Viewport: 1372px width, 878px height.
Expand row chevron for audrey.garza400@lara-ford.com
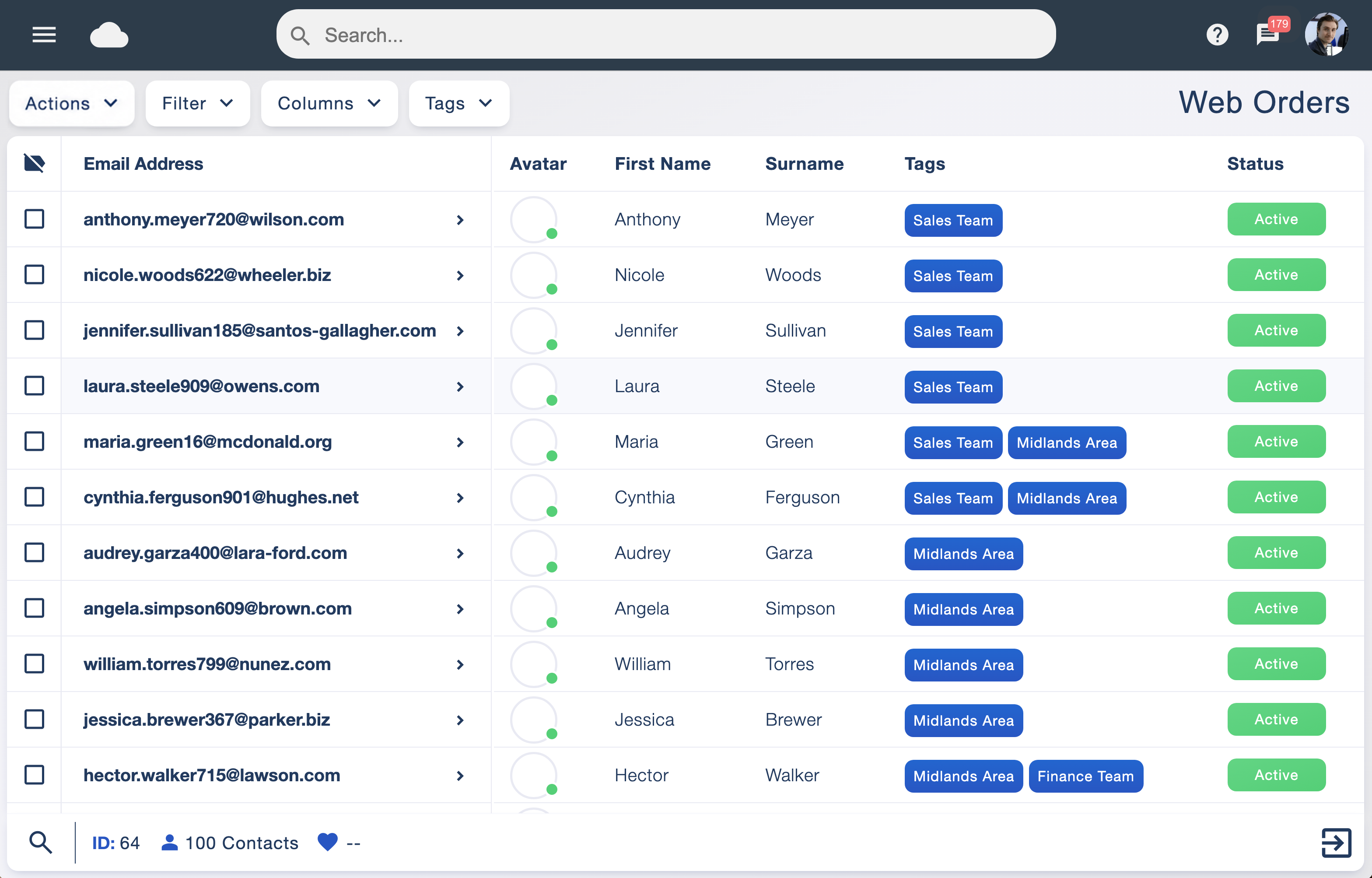click(460, 554)
